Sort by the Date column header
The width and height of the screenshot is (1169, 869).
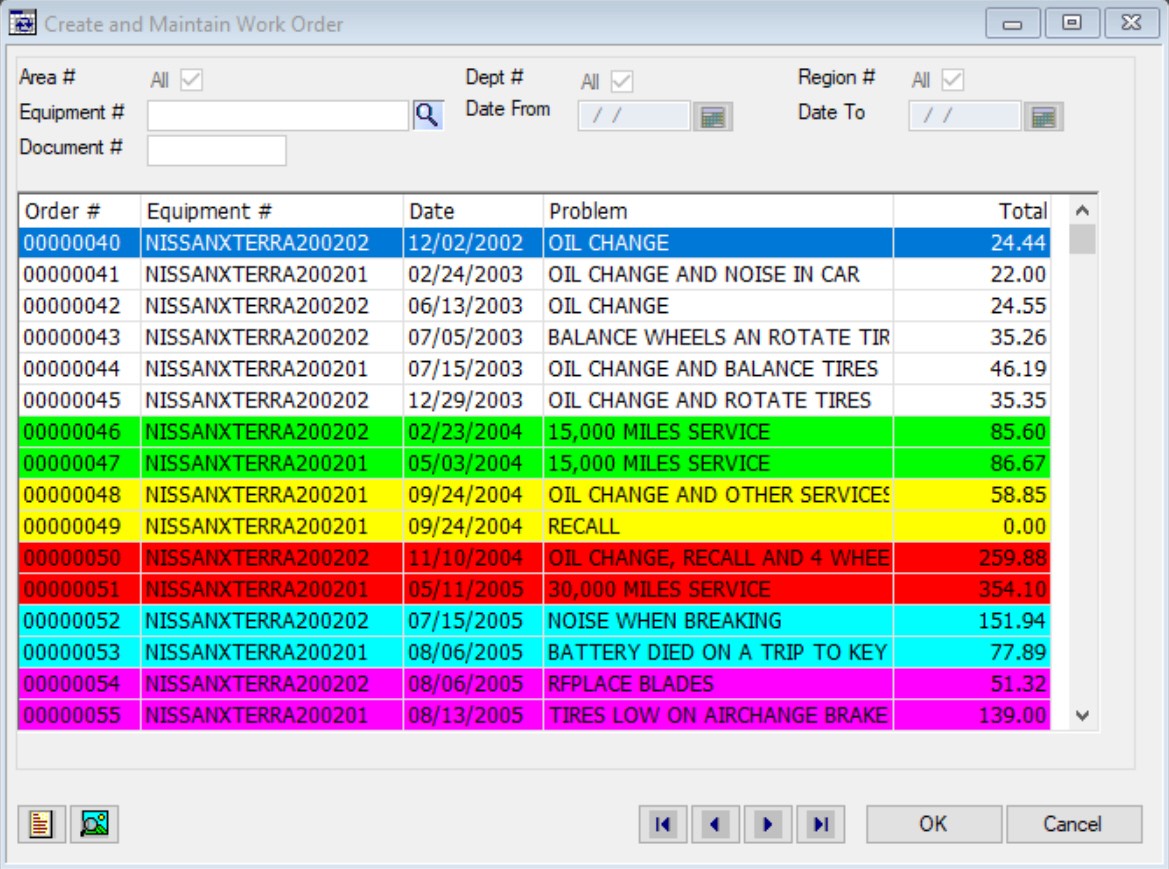point(473,212)
